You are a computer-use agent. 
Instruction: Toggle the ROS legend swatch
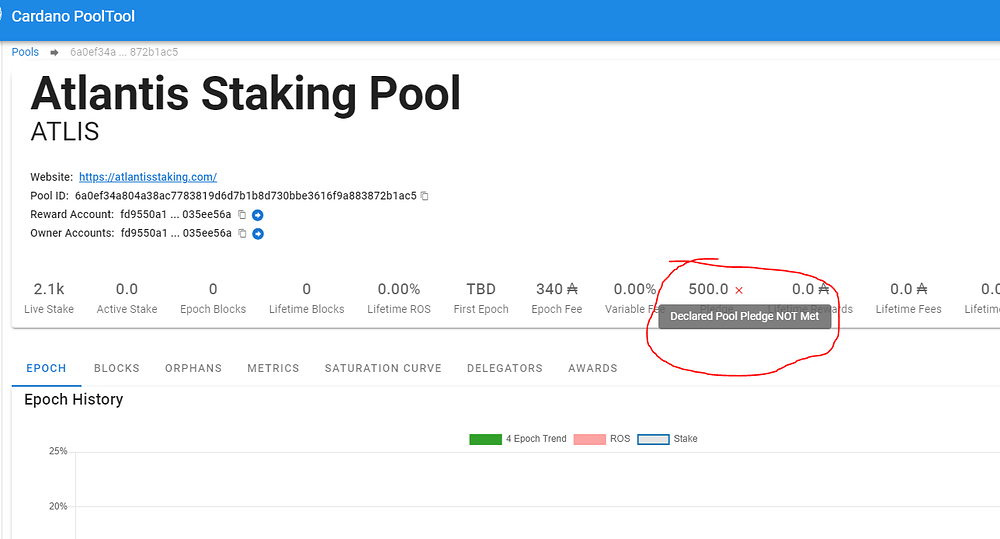pos(589,439)
